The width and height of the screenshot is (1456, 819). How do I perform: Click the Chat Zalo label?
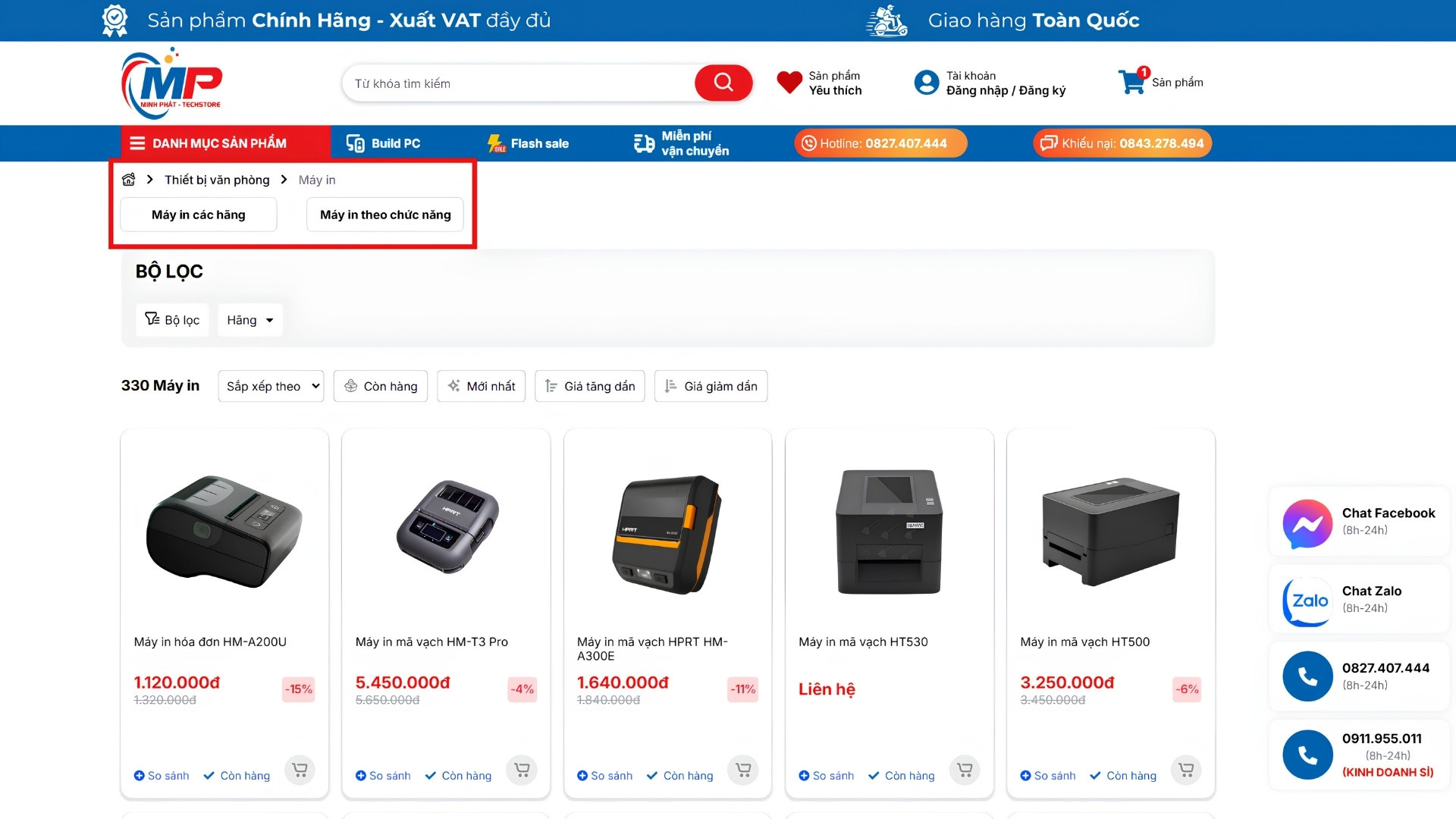coord(1372,591)
